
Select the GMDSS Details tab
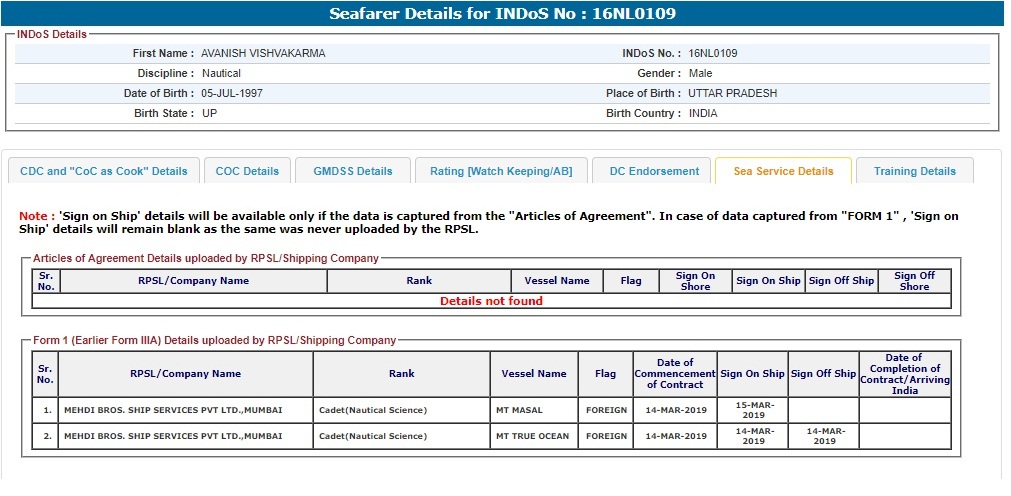[352, 171]
